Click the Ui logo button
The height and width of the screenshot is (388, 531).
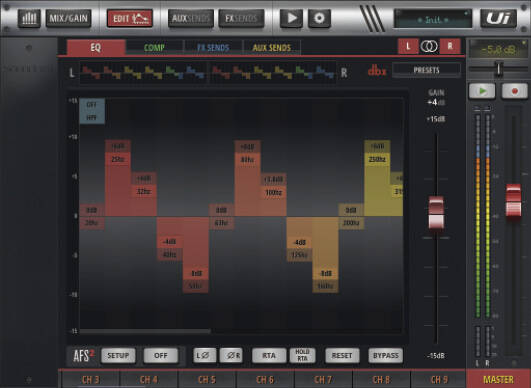498,18
